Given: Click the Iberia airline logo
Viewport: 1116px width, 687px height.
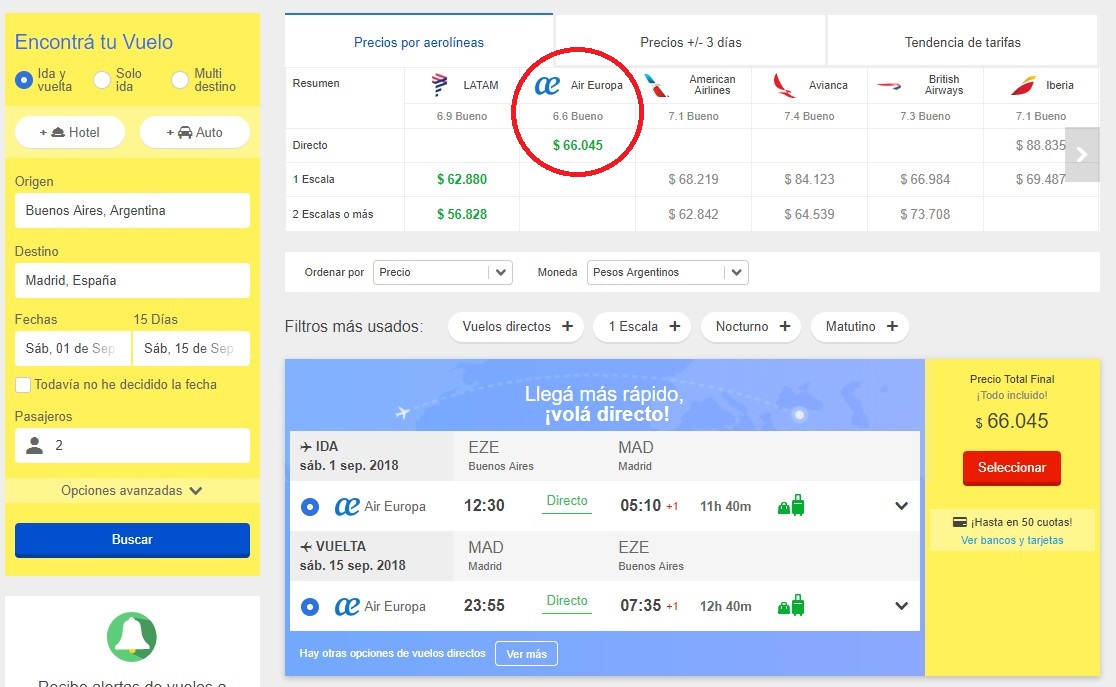Looking at the screenshot, I should (1022, 86).
